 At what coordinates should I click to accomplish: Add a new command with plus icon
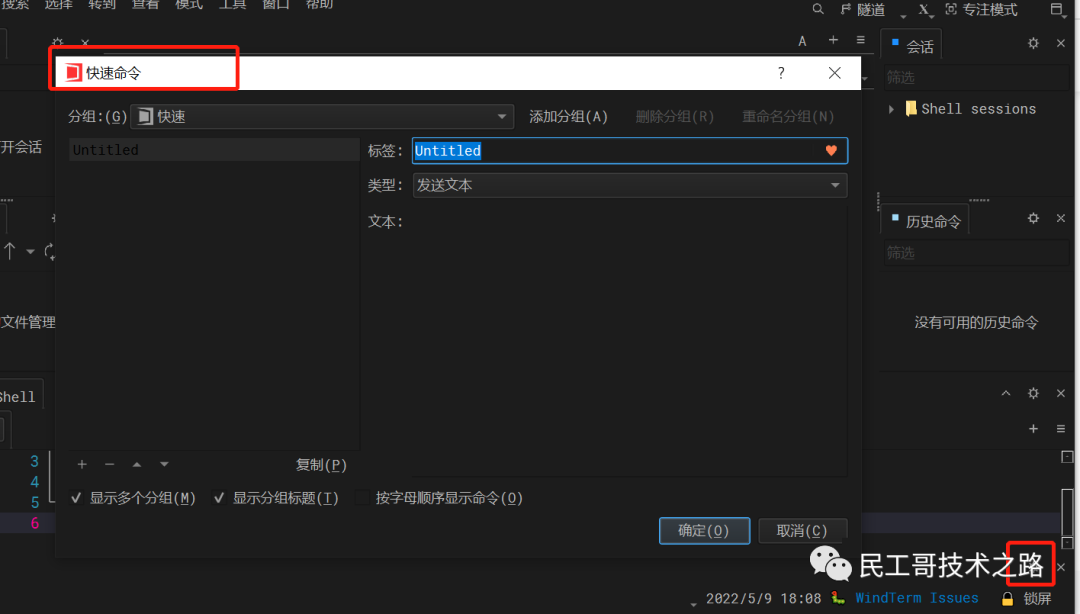(82, 464)
